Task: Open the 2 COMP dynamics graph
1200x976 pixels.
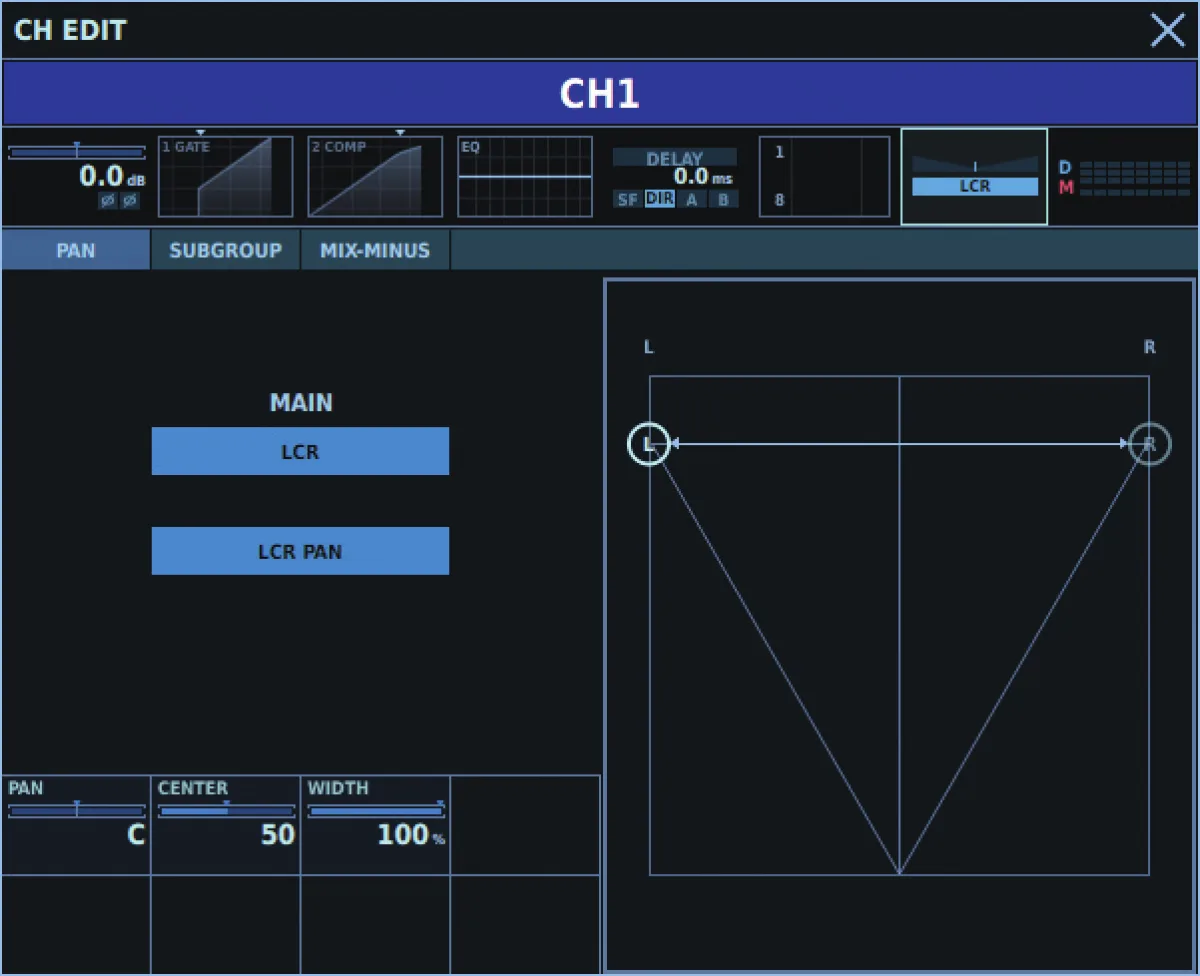Action: 375,177
